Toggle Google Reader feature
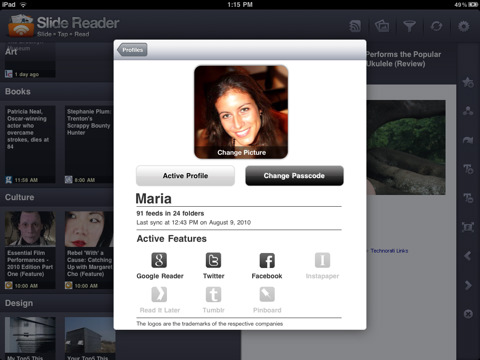The image size is (480, 360). [x=160, y=266]
